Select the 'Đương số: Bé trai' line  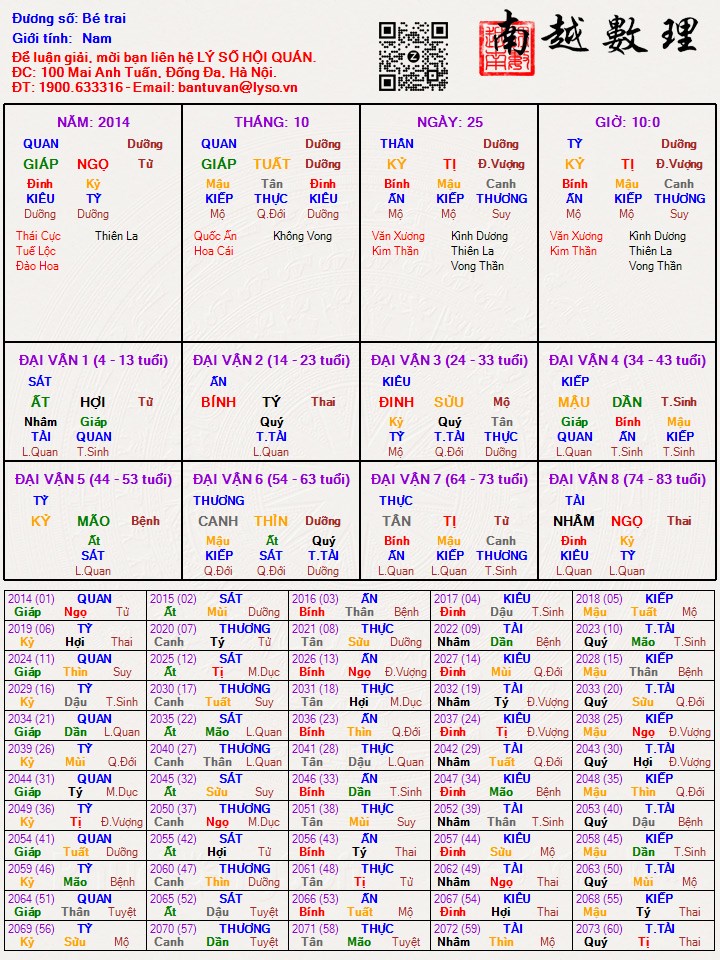[69, 18]
